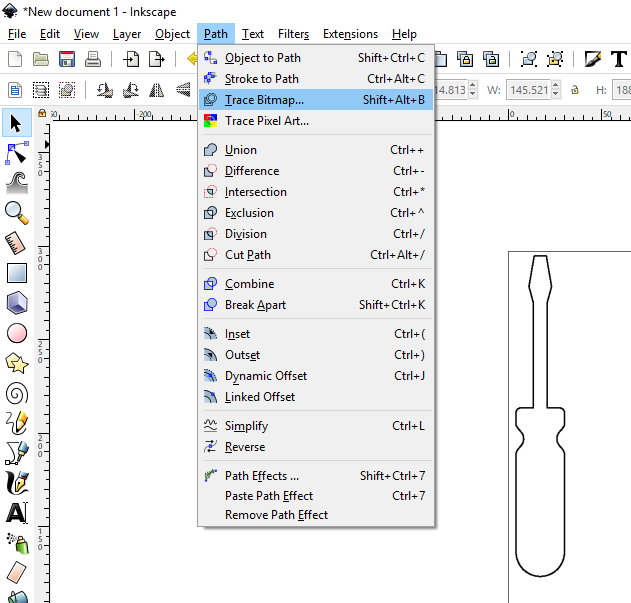Viewport: 631px width, 603px height.
Task: Decrease the W value with down arrow
Action: [x=556, y=94]
